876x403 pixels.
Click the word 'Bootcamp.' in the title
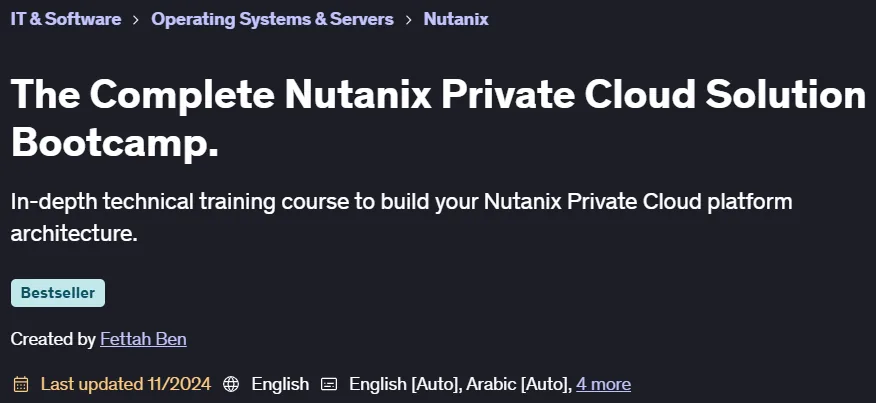115,141
